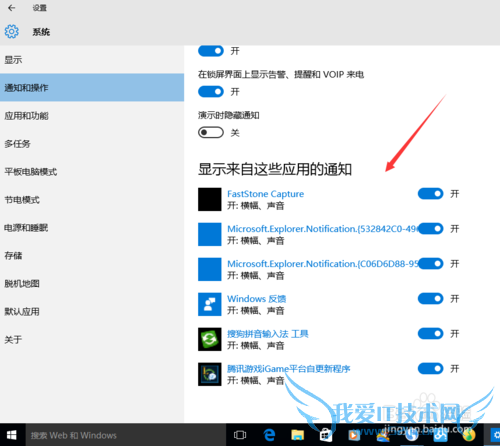Disable 搜狗拼音输入法 工具 notifications toggle
500x446 pixels.
[x=431, y=334]
